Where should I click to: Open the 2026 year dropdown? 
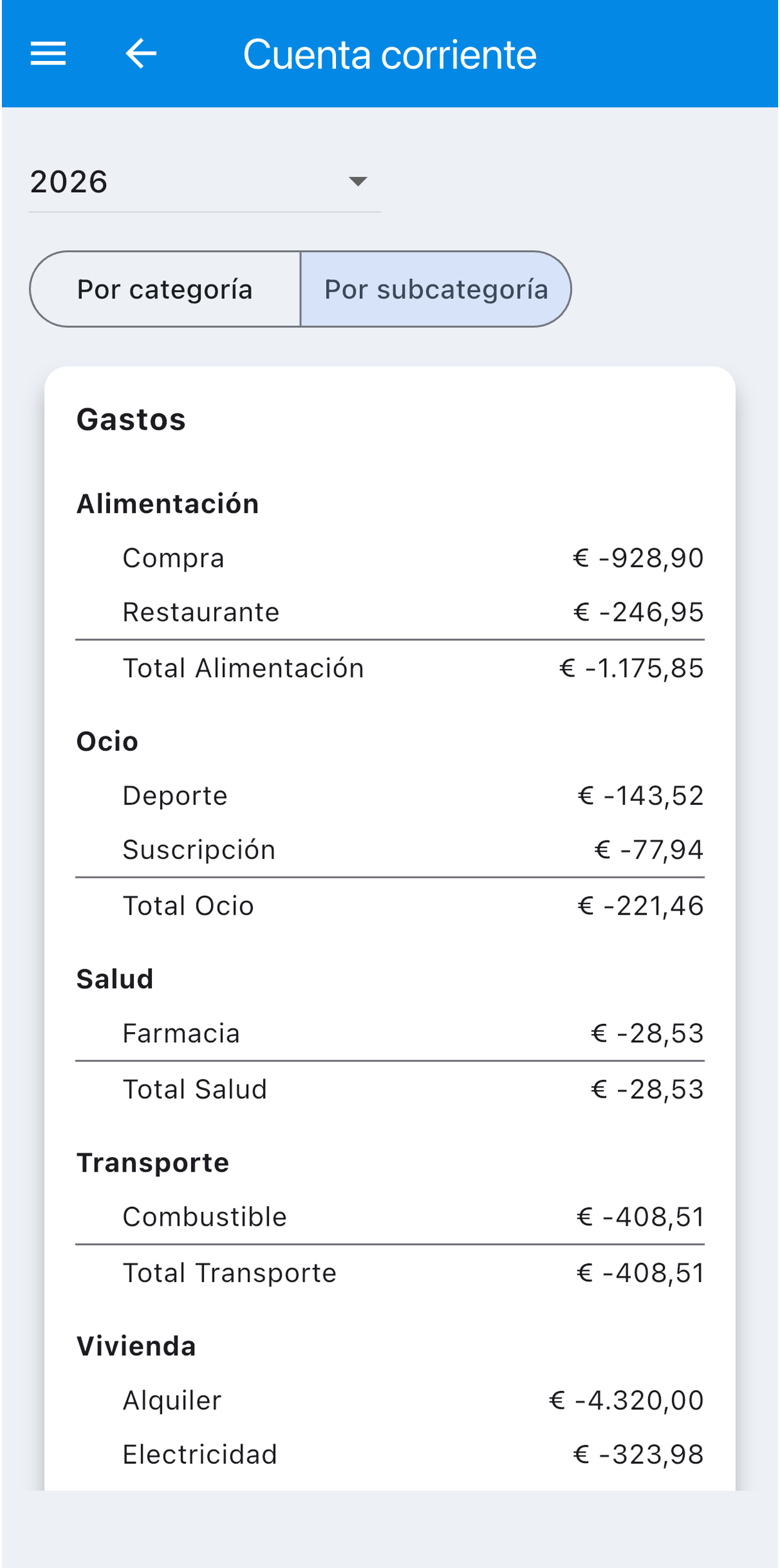point(205,182)
